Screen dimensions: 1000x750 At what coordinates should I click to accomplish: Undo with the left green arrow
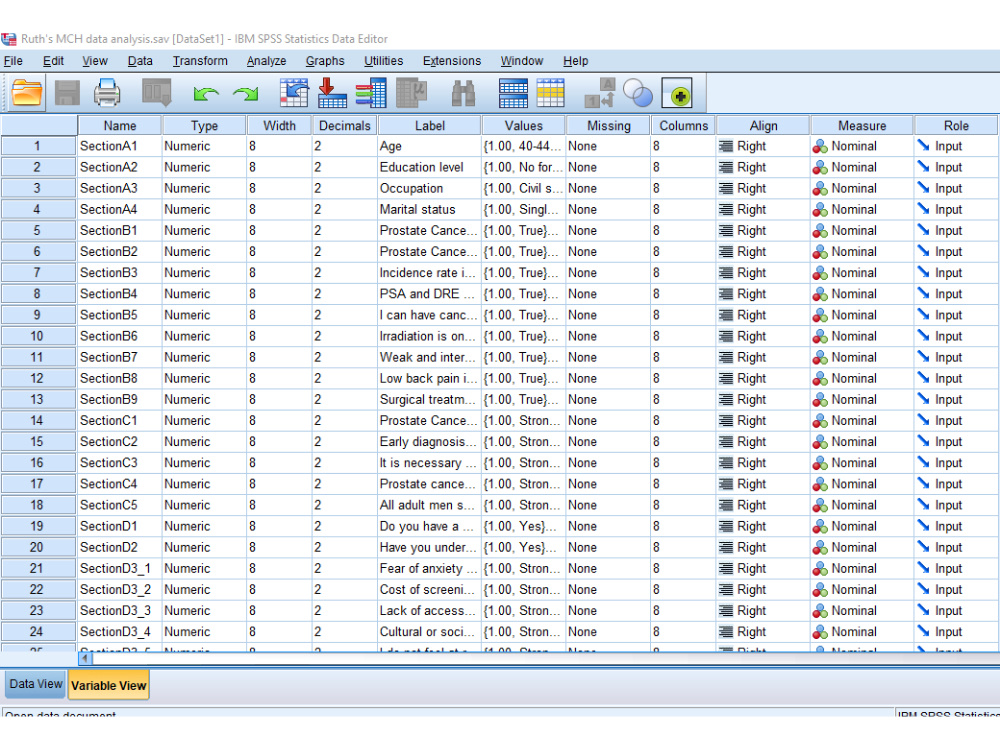205,94
